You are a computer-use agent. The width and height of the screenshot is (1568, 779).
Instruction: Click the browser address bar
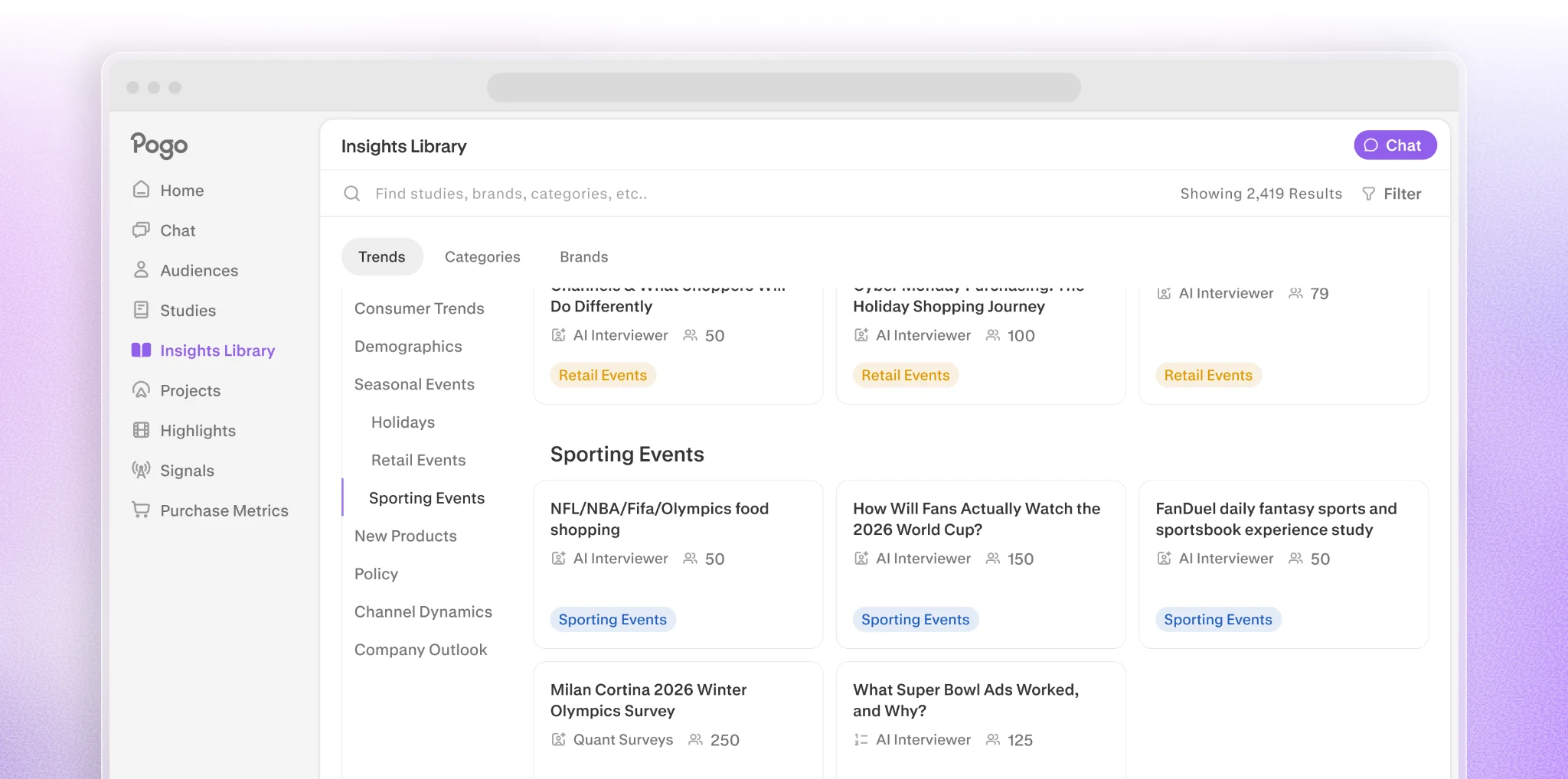pos(783,87)
